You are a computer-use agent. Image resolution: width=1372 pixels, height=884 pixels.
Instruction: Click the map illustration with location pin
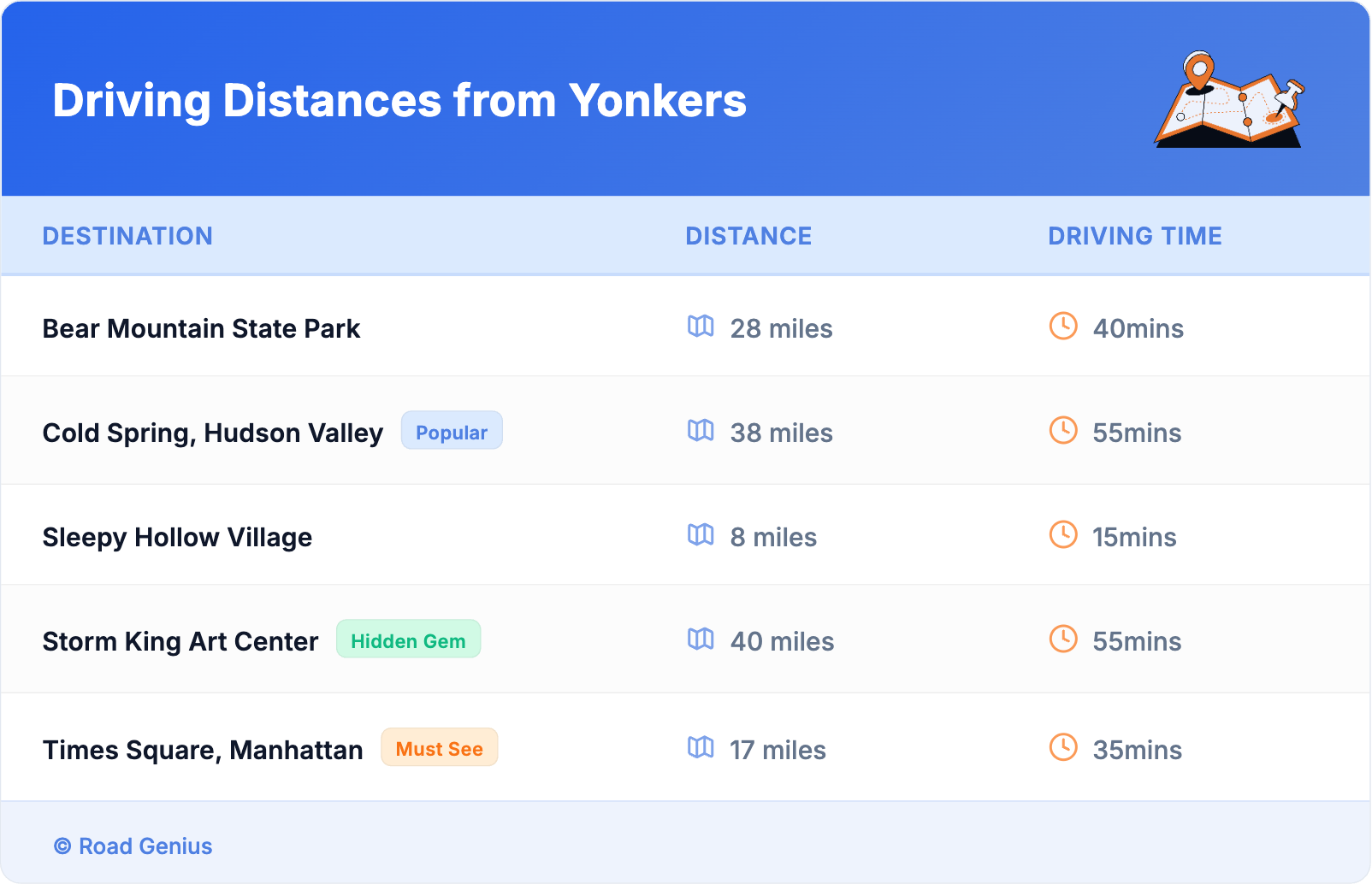pos(1229,100)
